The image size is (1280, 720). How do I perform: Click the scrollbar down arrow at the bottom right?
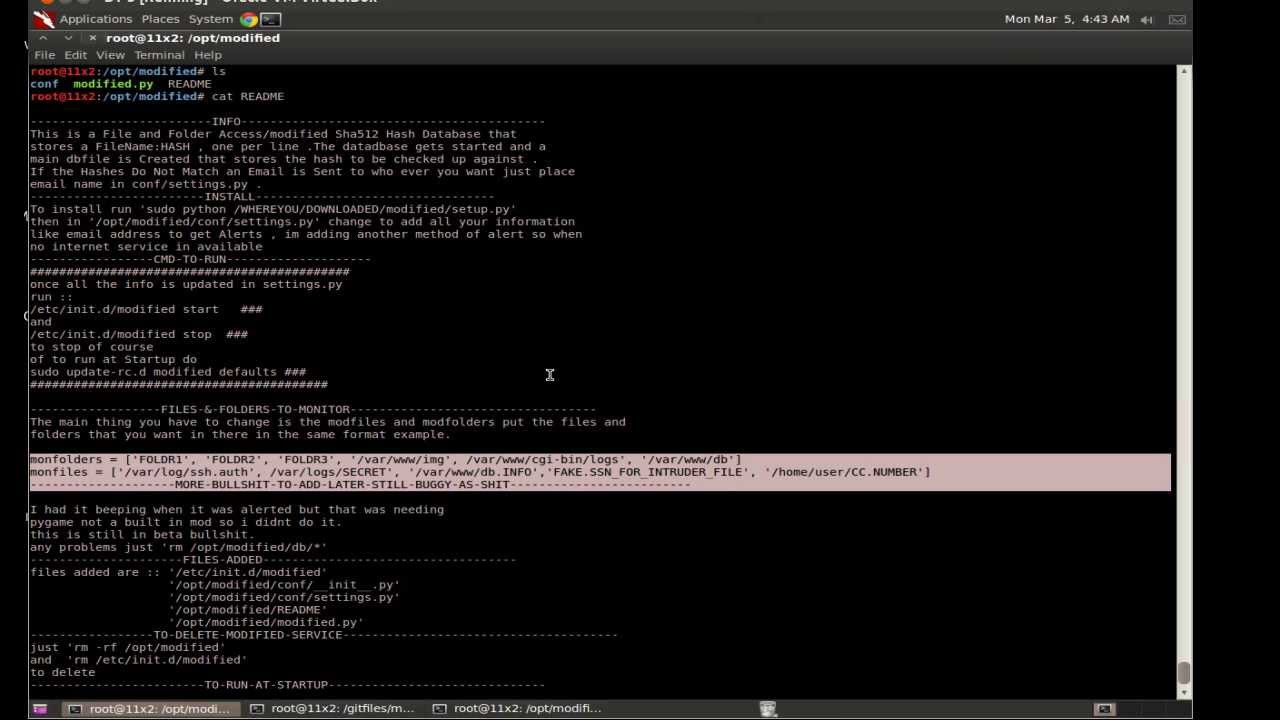[x=1184, y=692]
